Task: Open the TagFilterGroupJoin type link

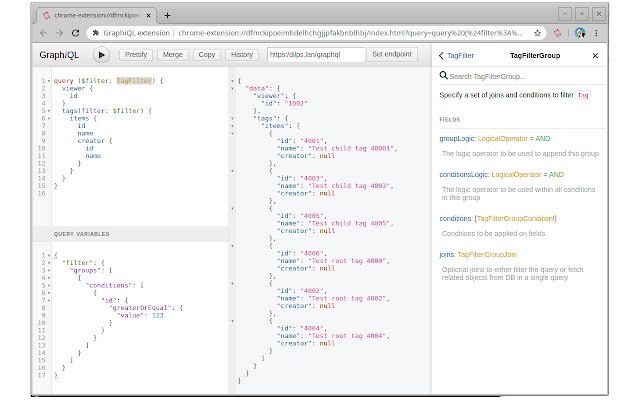Action: click(487, 255)
